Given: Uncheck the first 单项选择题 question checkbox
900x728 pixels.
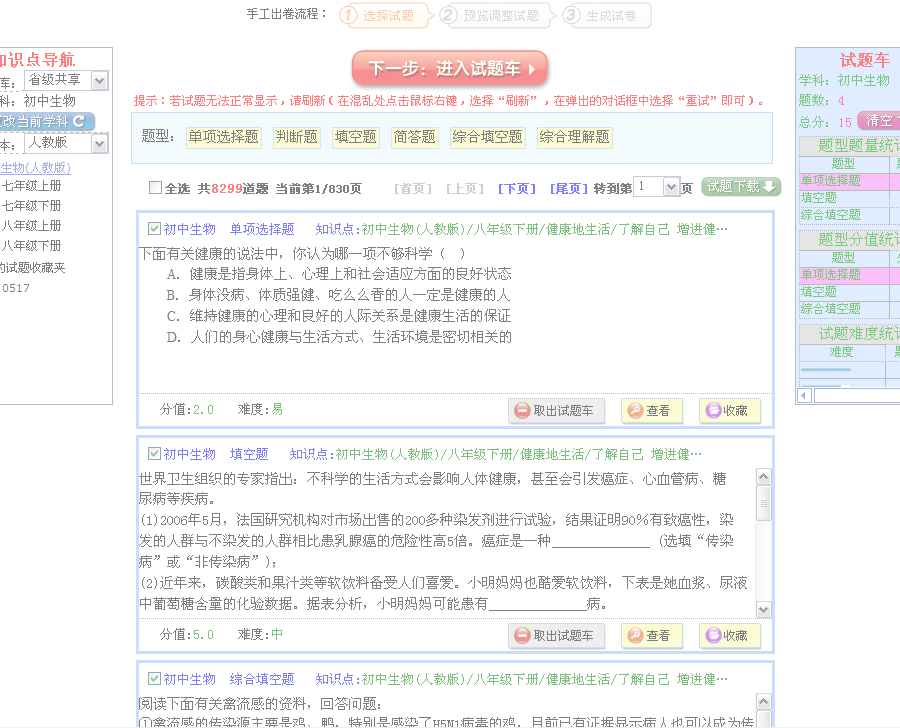Looking at the screenshot, I should [x=154, y=229].
